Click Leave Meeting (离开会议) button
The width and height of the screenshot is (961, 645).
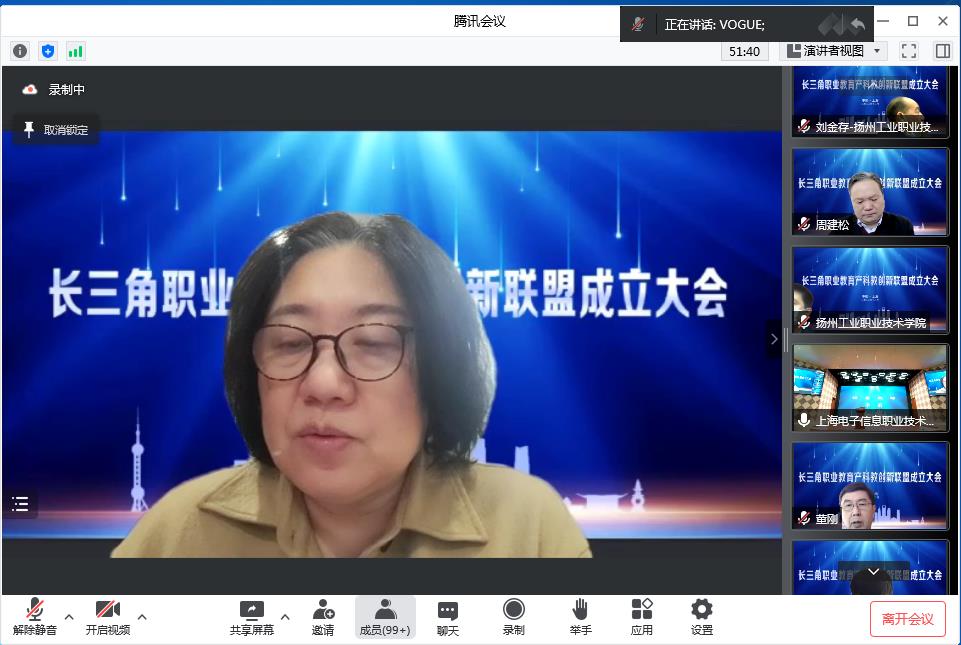pyautogui.click(x=907, y=619)
